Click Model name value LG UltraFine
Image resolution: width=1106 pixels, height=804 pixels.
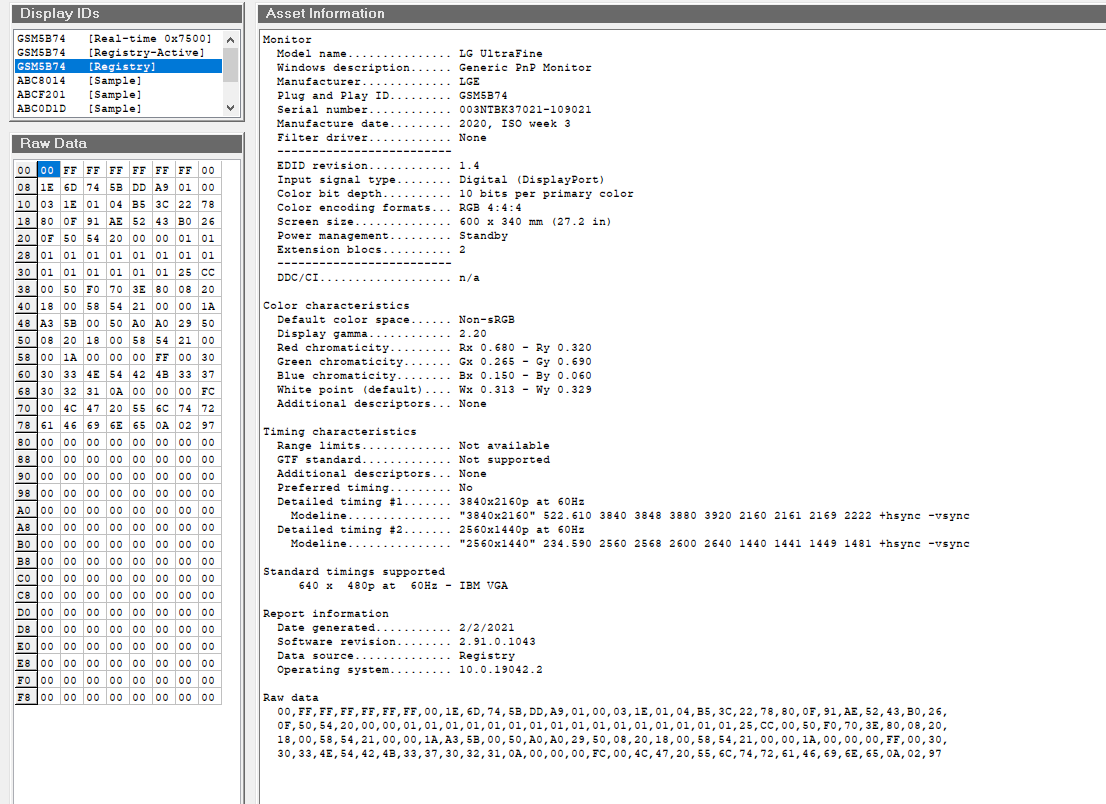pos(501,54)
